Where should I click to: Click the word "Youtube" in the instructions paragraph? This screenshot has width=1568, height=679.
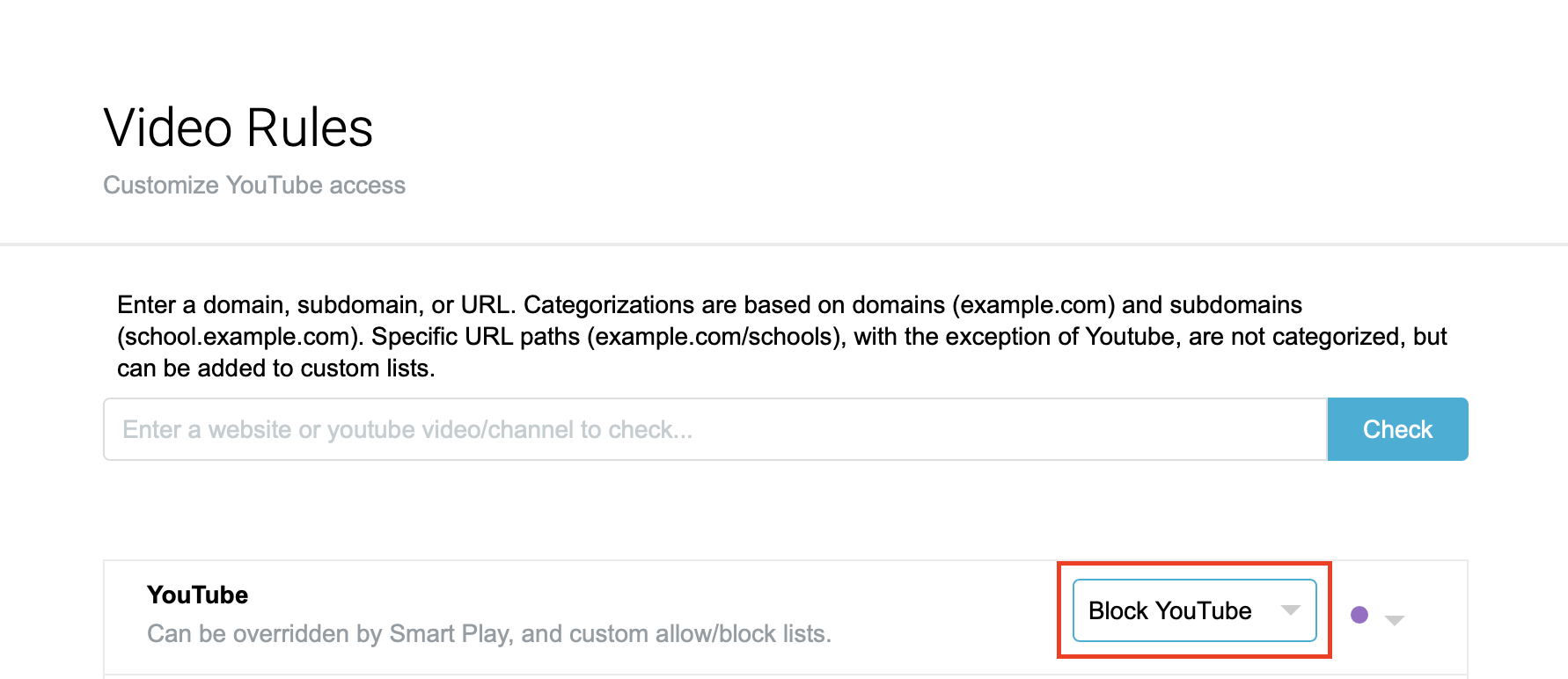click(x=1130, y=337)
